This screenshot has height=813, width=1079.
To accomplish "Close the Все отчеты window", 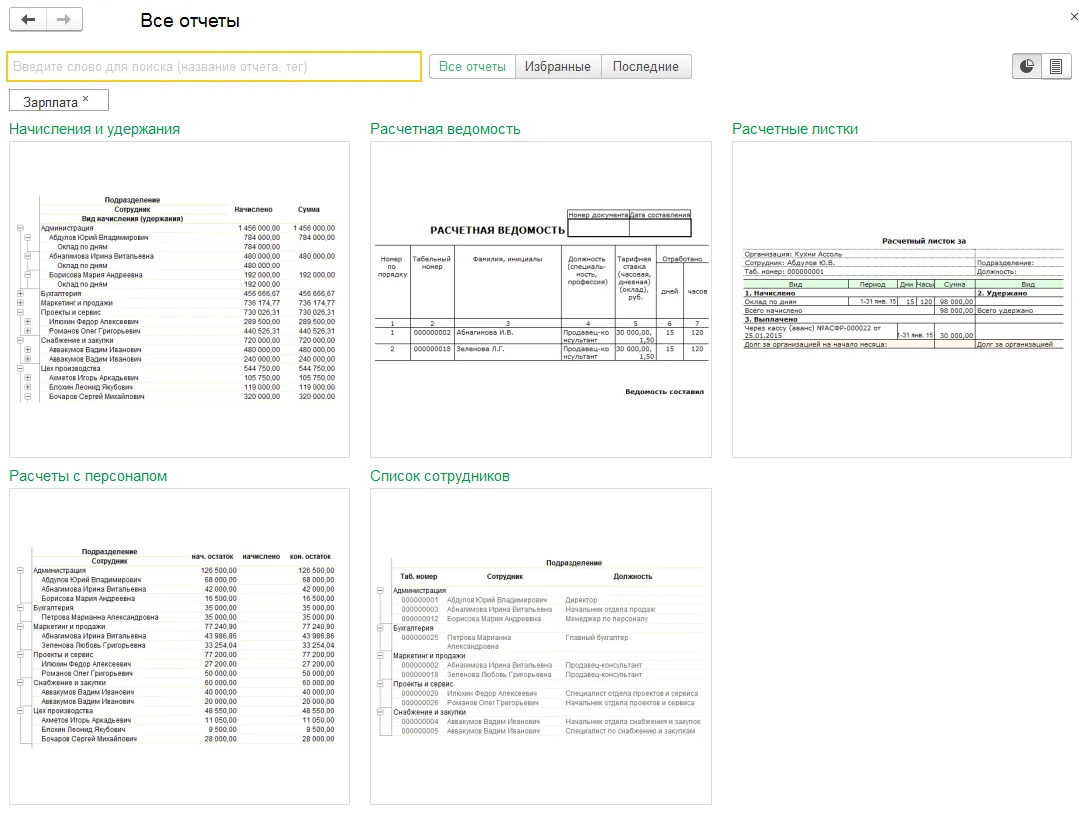I will click(x=1074, y=16).
